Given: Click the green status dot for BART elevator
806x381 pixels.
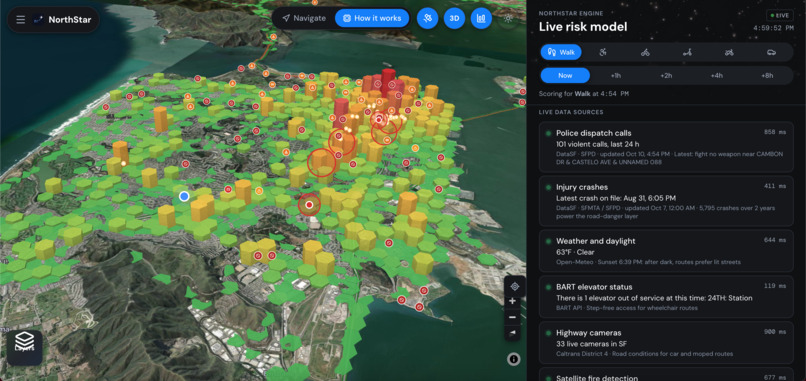Looking at the screenshot, I should coord(548,287).
